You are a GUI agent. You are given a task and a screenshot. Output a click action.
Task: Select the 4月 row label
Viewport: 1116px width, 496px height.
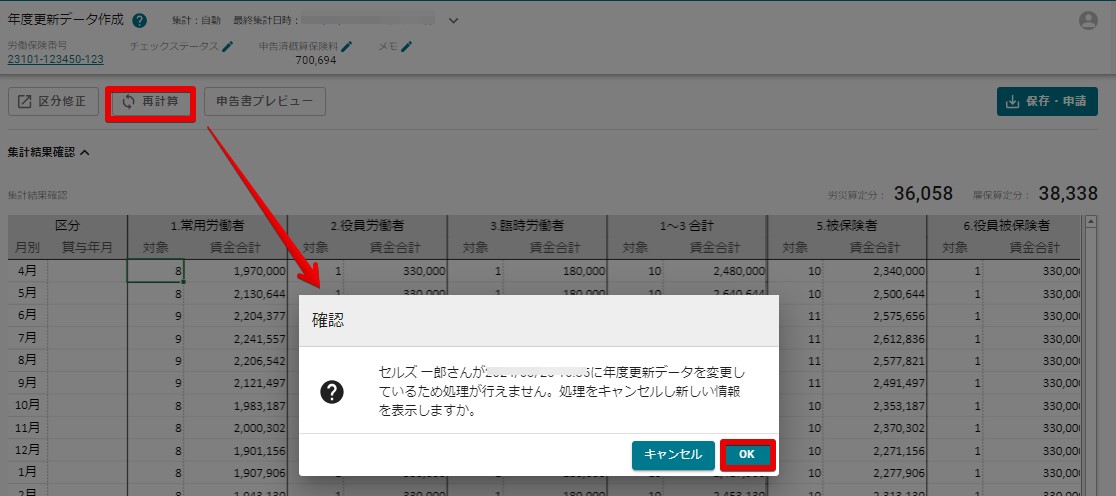(x=28, y=270)
